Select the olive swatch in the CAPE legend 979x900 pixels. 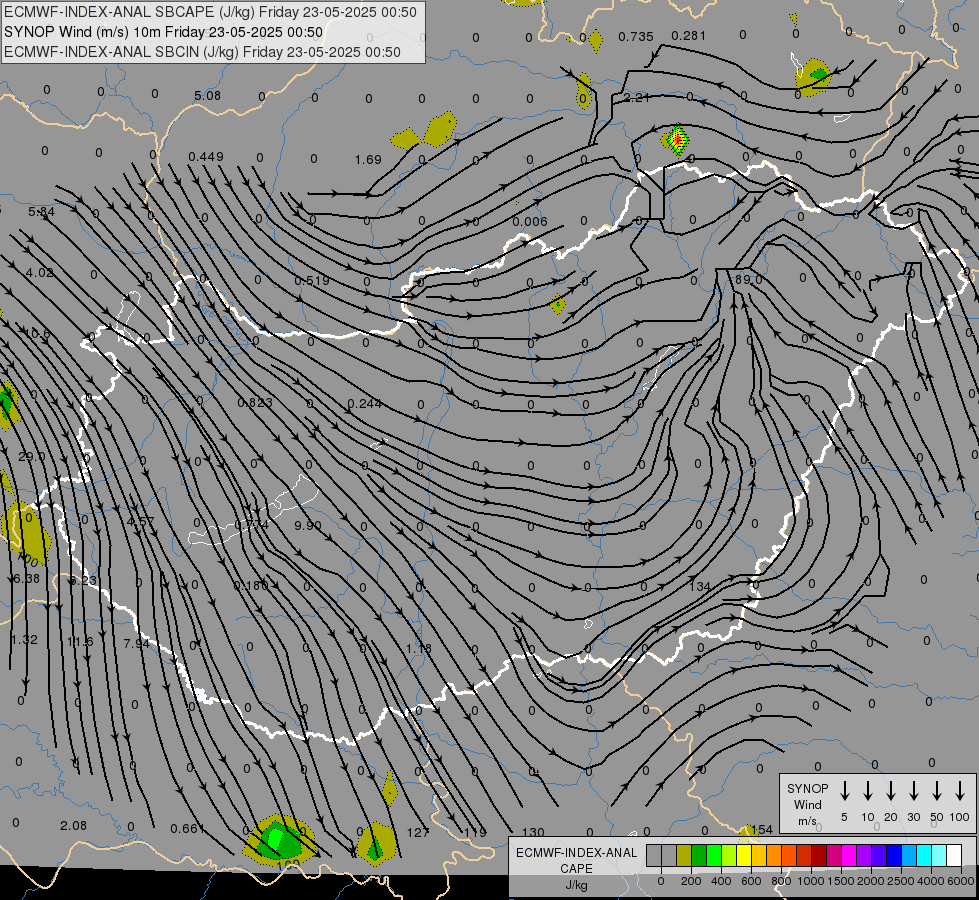[x=684, y=855]
